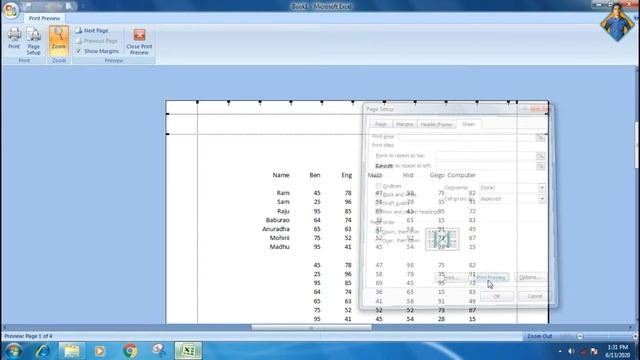Image resolution: width=640 pixels, height=360 pixels.
Task: Open Windows Start menu
Action: (x=13, y=351)
